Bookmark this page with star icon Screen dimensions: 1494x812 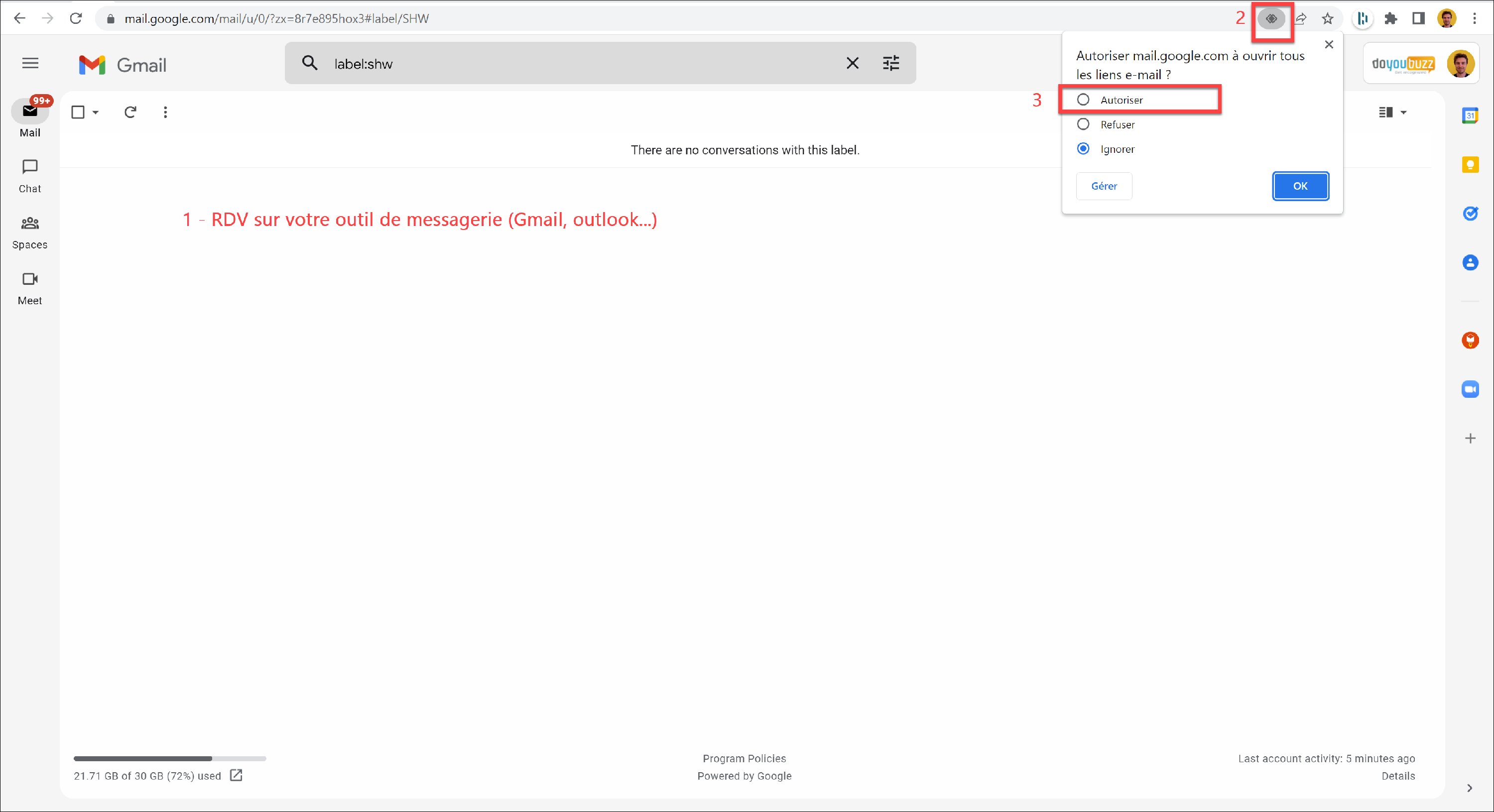1328,19
